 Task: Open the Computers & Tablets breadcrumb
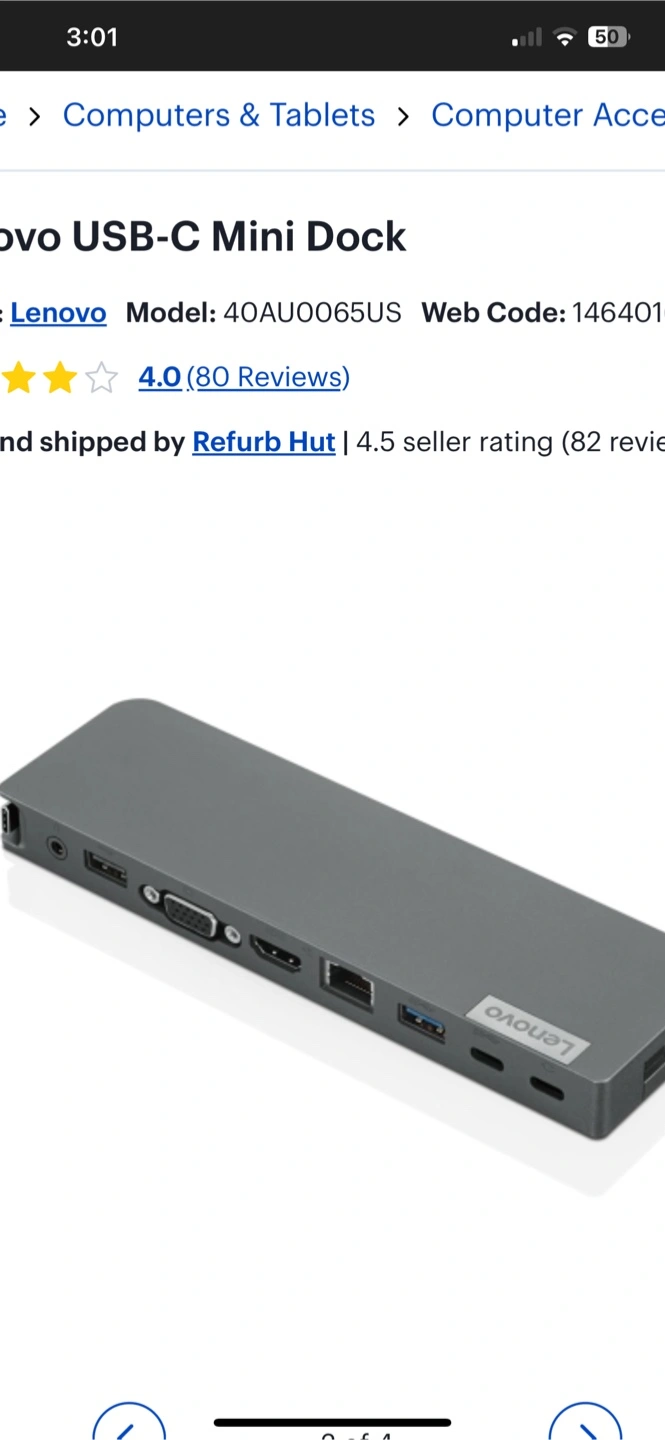coord(219,115)
